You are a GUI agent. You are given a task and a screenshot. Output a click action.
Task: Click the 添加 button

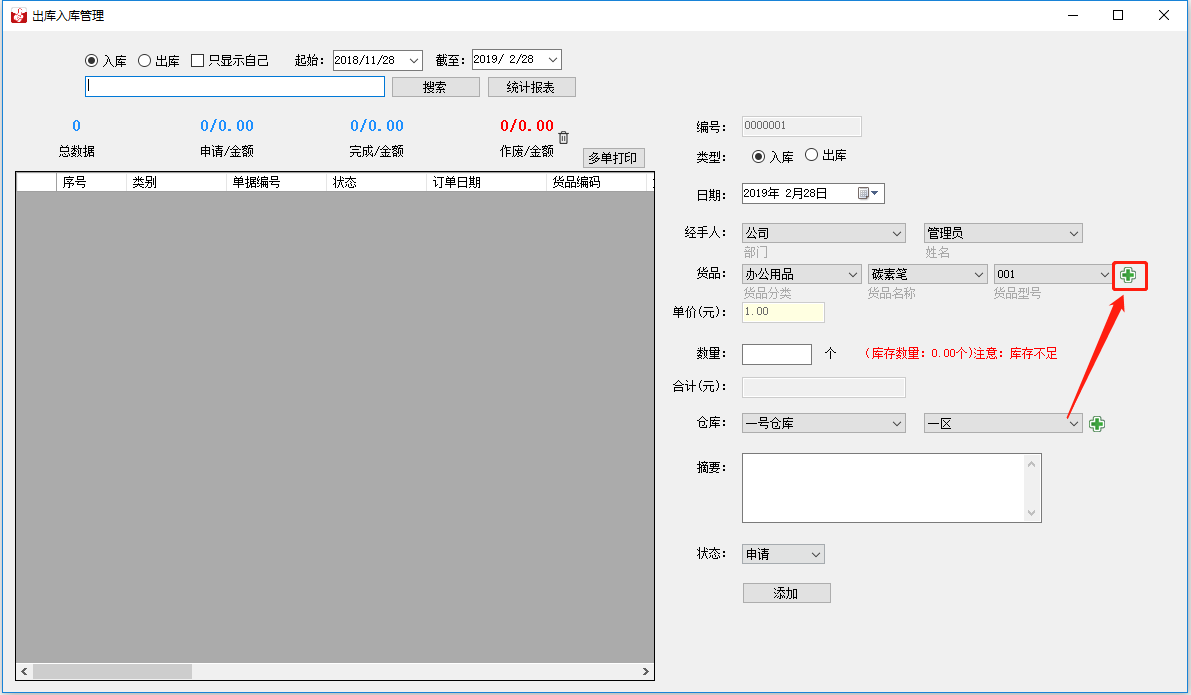[x=786, y=593]
